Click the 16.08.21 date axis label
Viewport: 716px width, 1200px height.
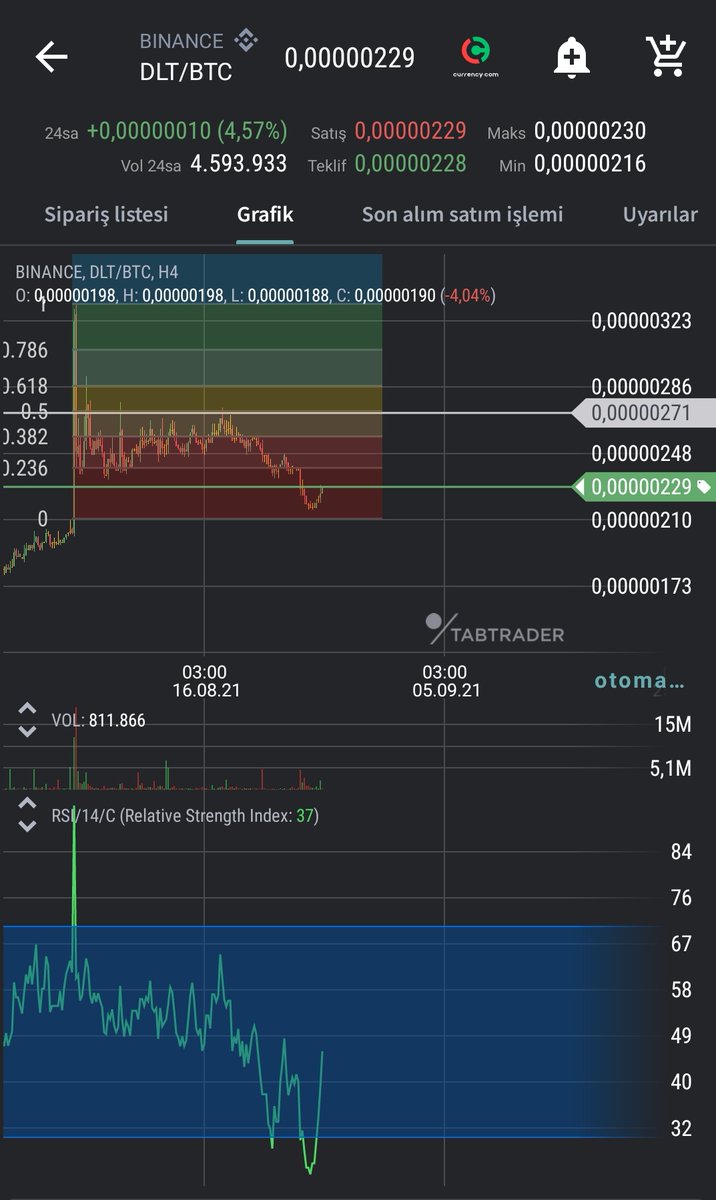click(x=206, y=690)
